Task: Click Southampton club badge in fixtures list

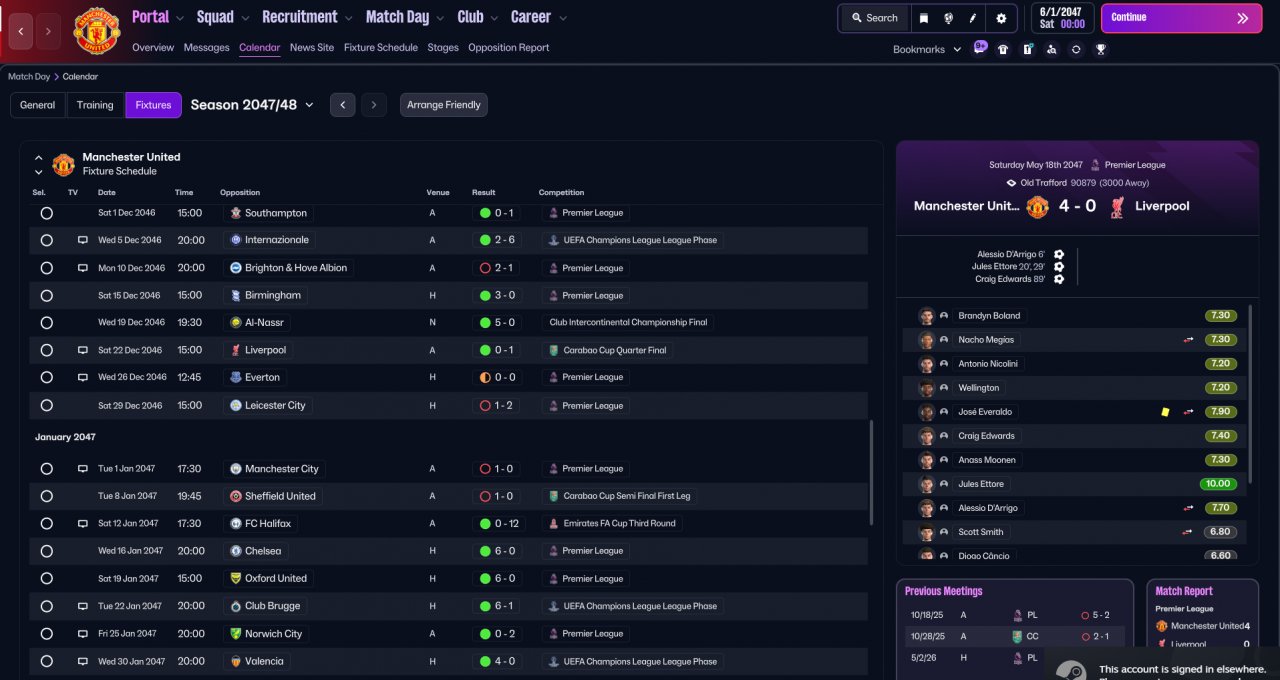Action: pyautogui.click(x=236, y=213)
